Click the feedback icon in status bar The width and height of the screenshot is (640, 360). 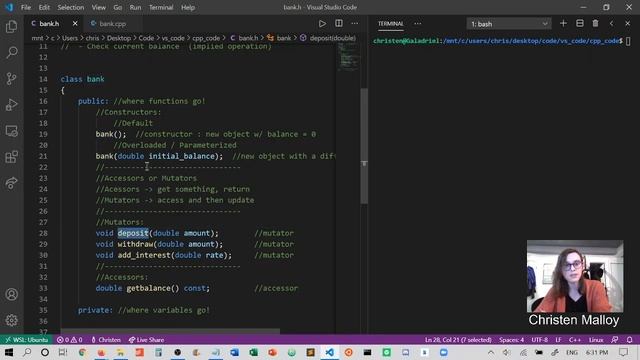(x=615, y=340)
